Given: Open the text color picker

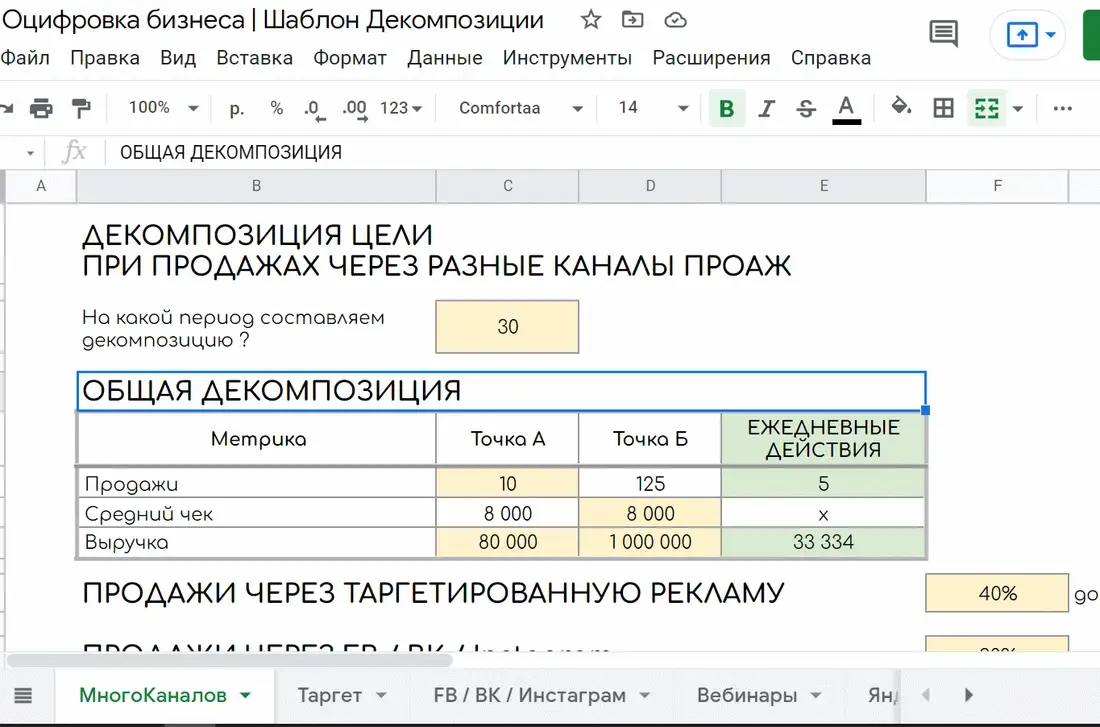Looking at the screenshot, I should [846, 109].
